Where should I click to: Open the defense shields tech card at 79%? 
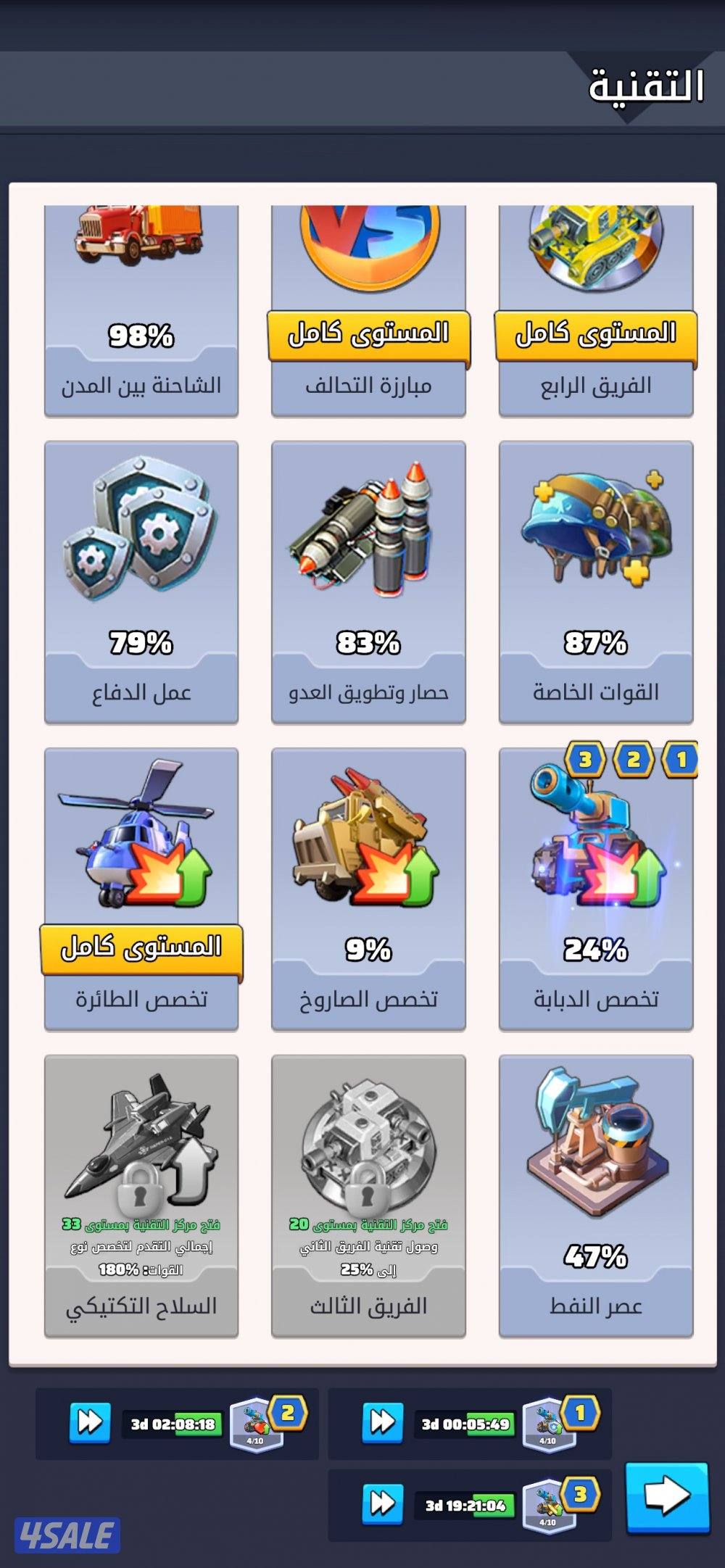point(141,582)
